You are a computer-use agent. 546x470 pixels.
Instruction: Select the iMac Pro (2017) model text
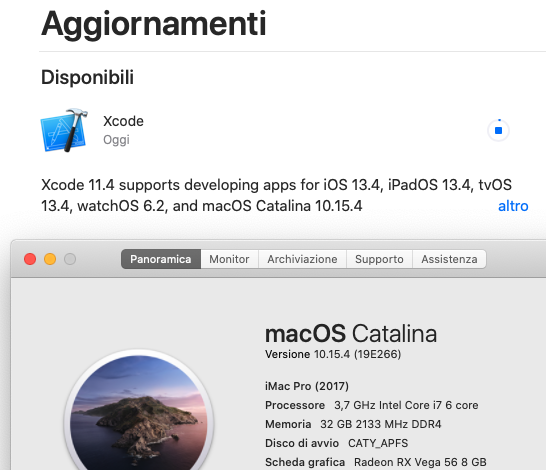pos(307,386)
